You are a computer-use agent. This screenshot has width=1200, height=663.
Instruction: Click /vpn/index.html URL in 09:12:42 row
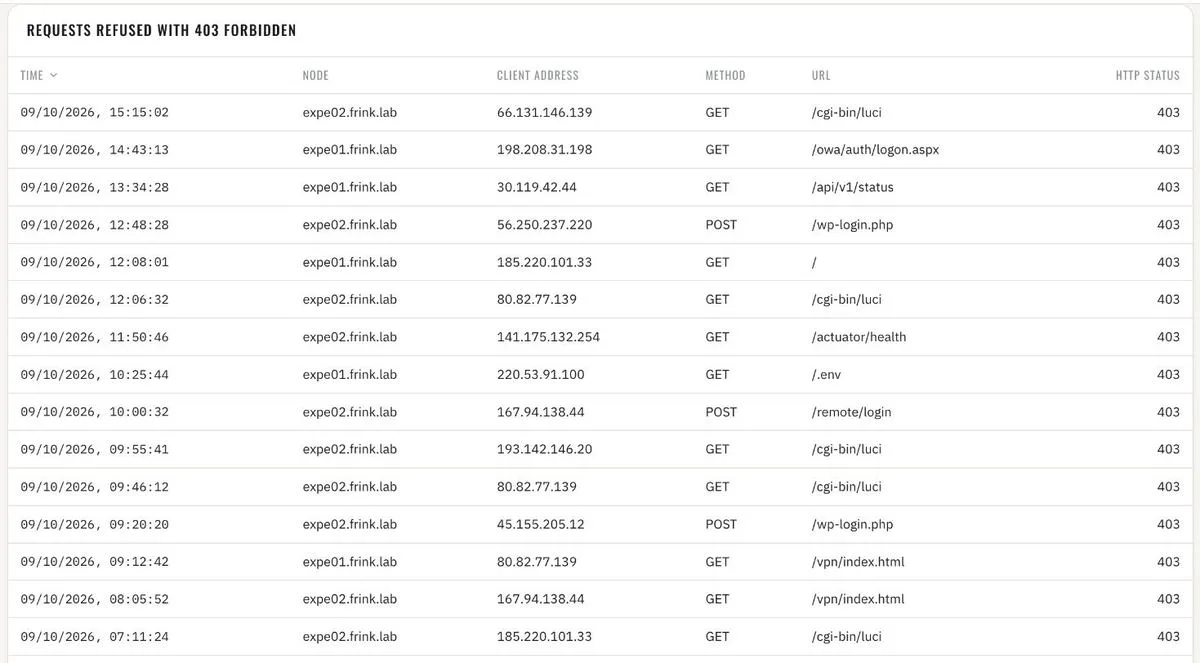pyautogui.click(x=858, y=562)
